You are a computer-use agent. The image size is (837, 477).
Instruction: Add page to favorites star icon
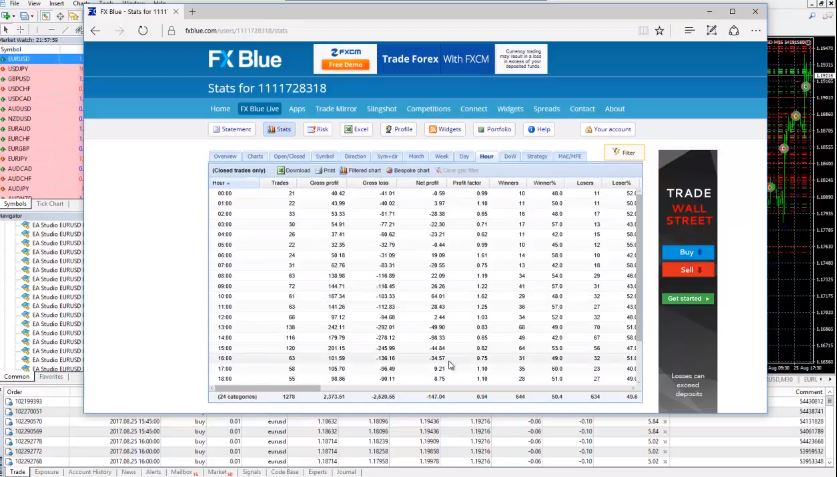[x=659, y=31]
